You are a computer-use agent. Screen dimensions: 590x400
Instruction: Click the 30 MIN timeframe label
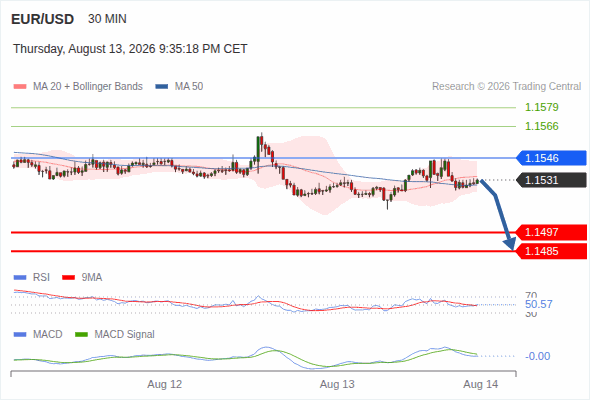point(107,19)
